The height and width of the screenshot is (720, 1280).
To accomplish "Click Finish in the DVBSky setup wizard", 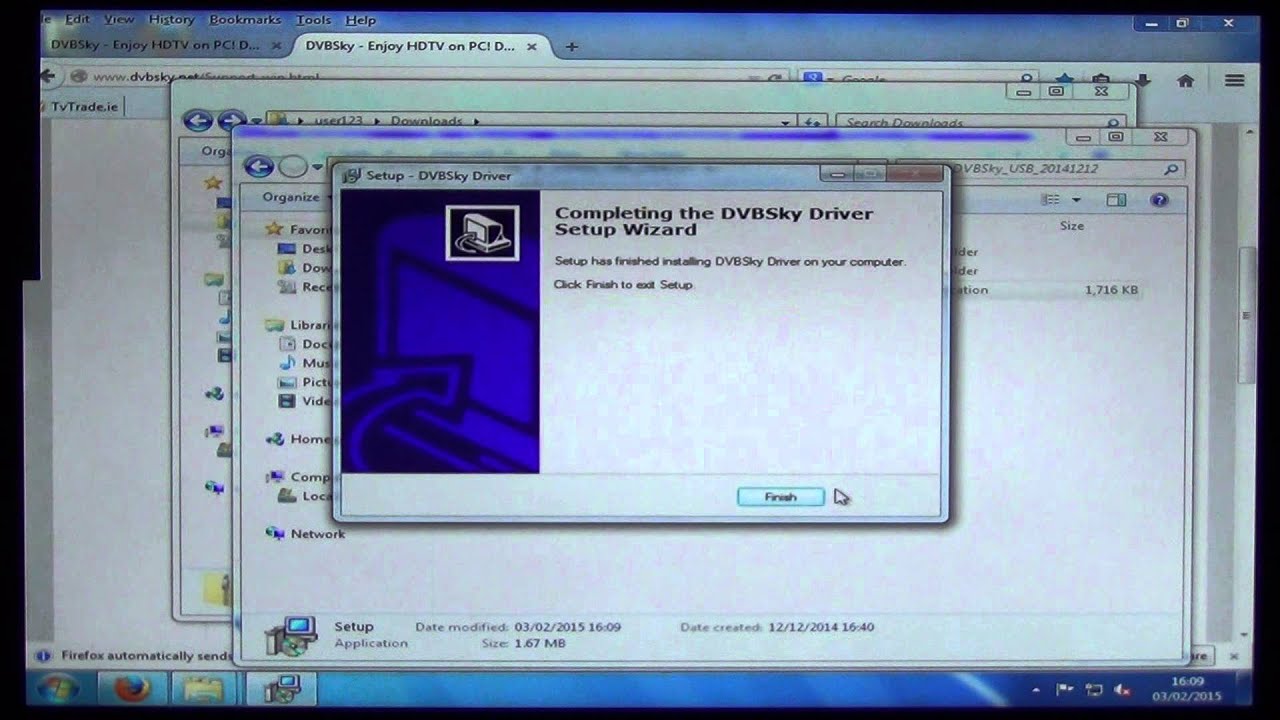I will click(x=781, y=497).
